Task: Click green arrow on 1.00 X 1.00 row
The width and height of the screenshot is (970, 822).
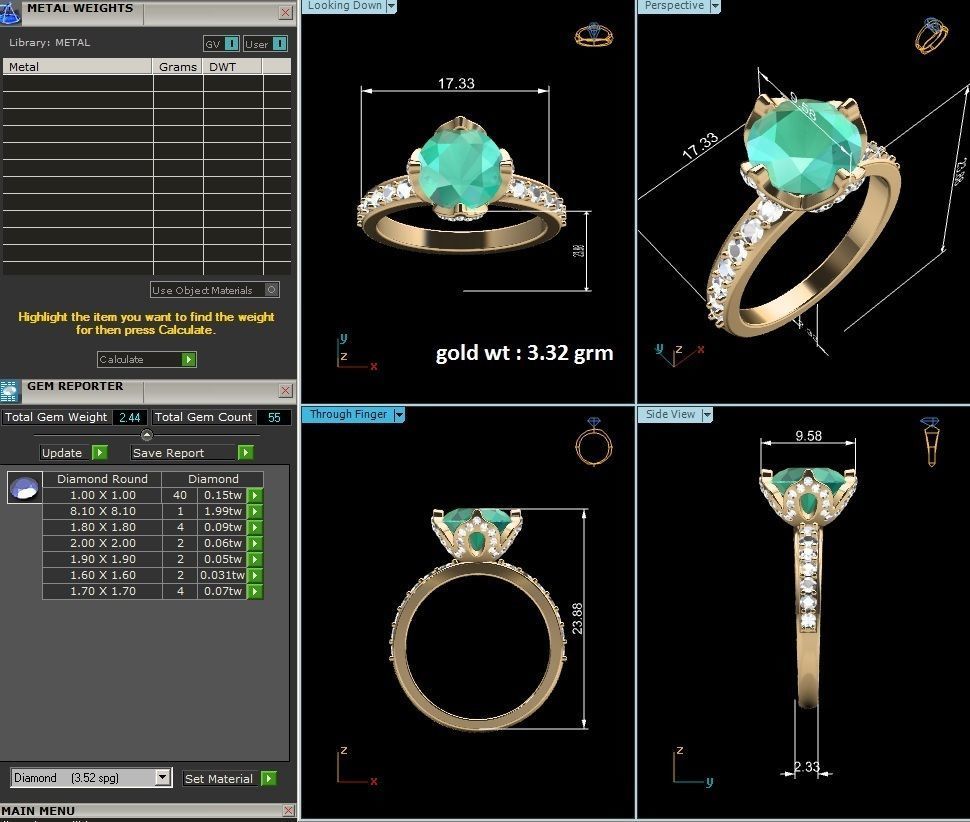Action: pyautogui.click(x=254, y=495)
